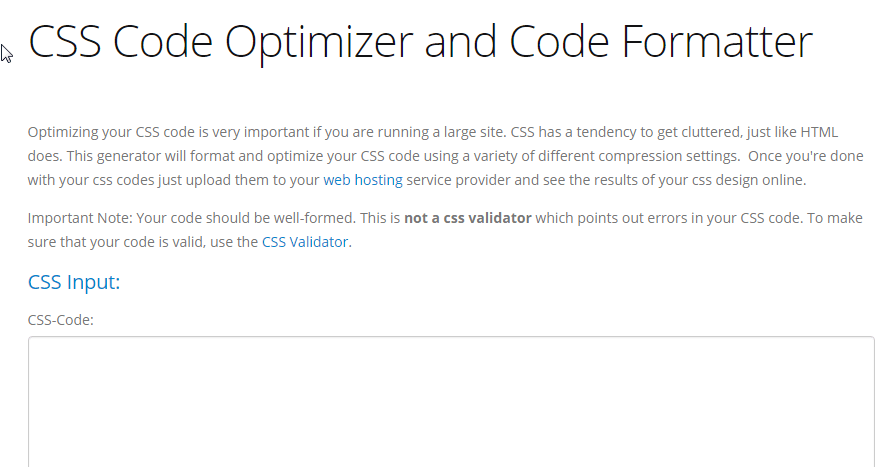Click the CSS Input: section heading
The width and height of the screenshot is (888, 467).
[x=74, y=282]
